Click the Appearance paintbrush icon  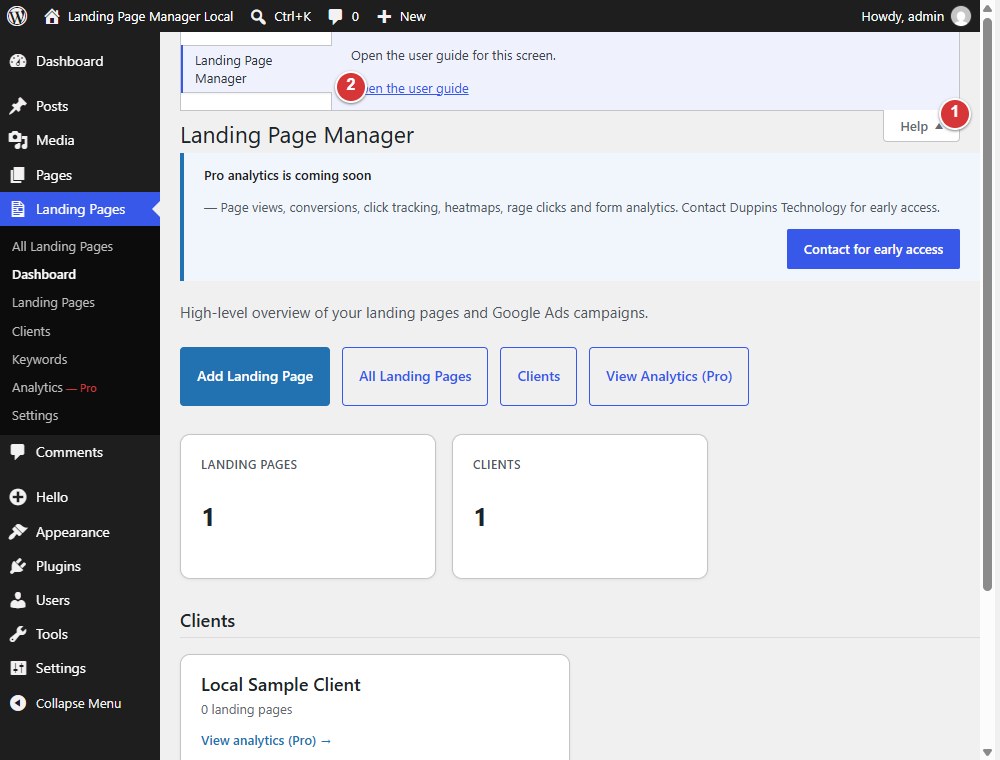[18, 532]
